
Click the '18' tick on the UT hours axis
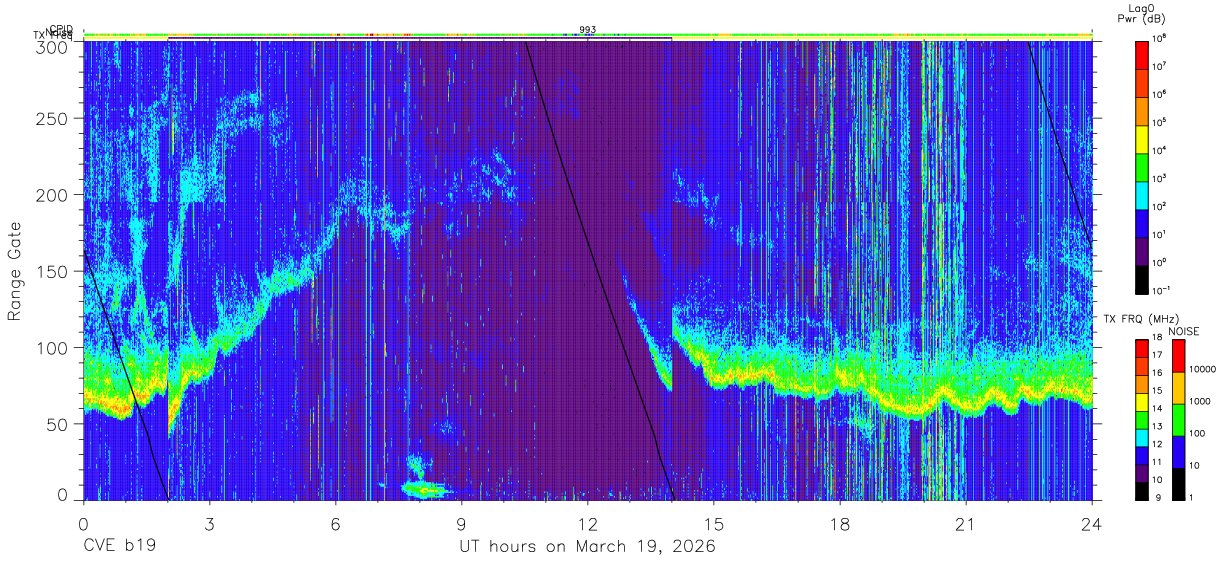pyautogui.click(x=840, y=524)
